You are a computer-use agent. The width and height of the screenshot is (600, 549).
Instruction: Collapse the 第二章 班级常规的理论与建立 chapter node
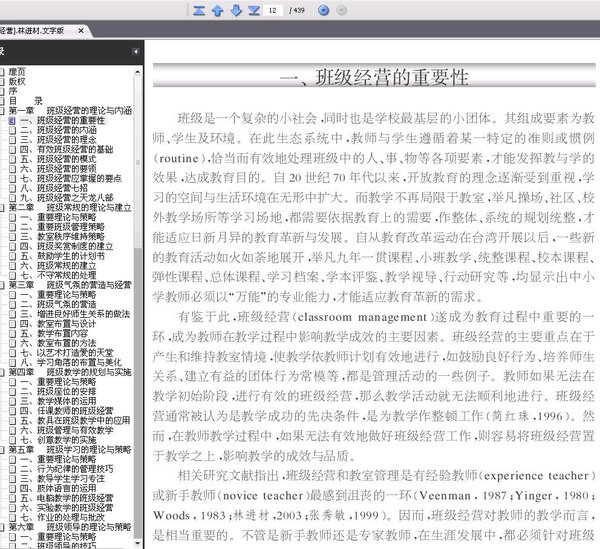tap(2, 208)
